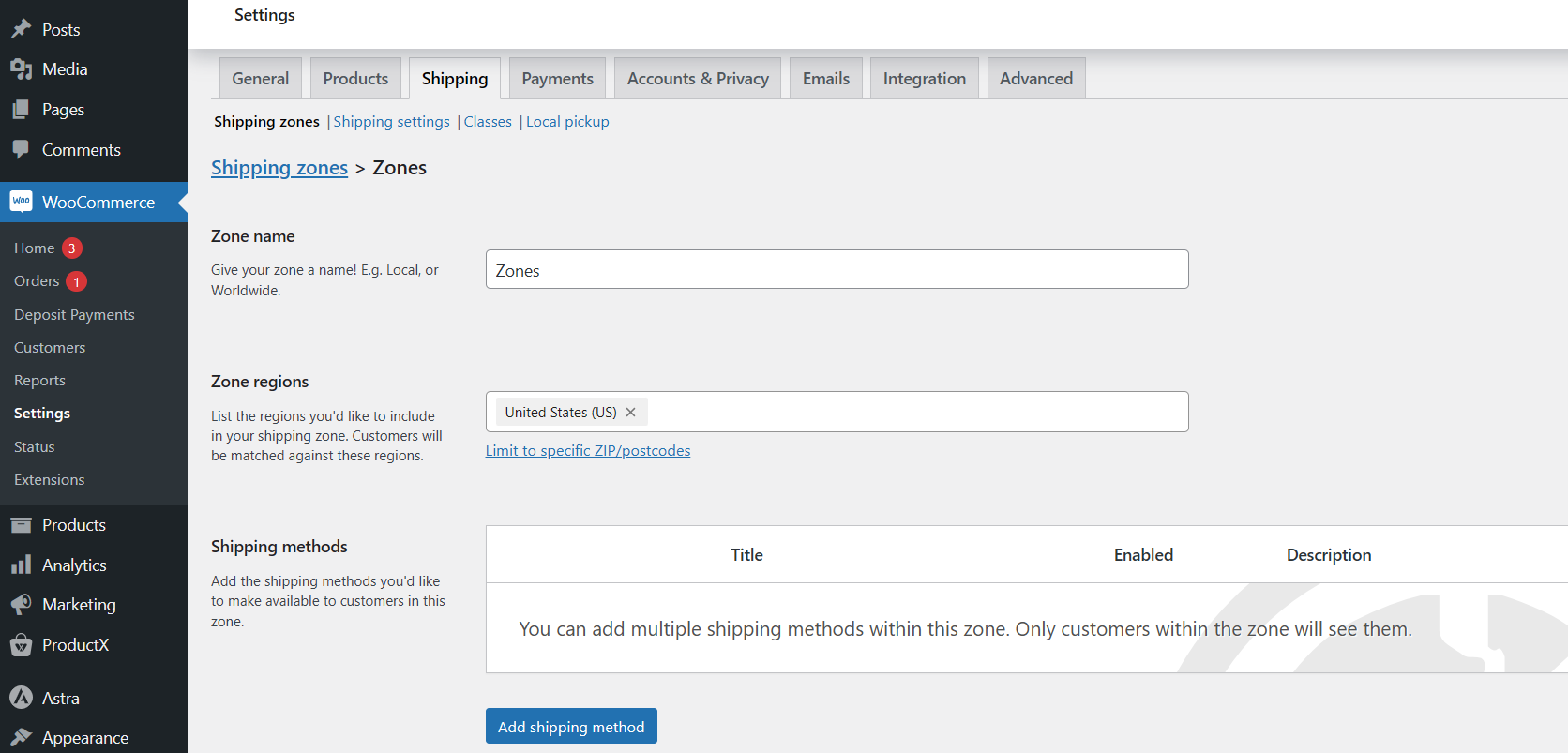Click the Media icon in sidebar
The height and width of the screenshot is (753, 1568).
(21, 69)
